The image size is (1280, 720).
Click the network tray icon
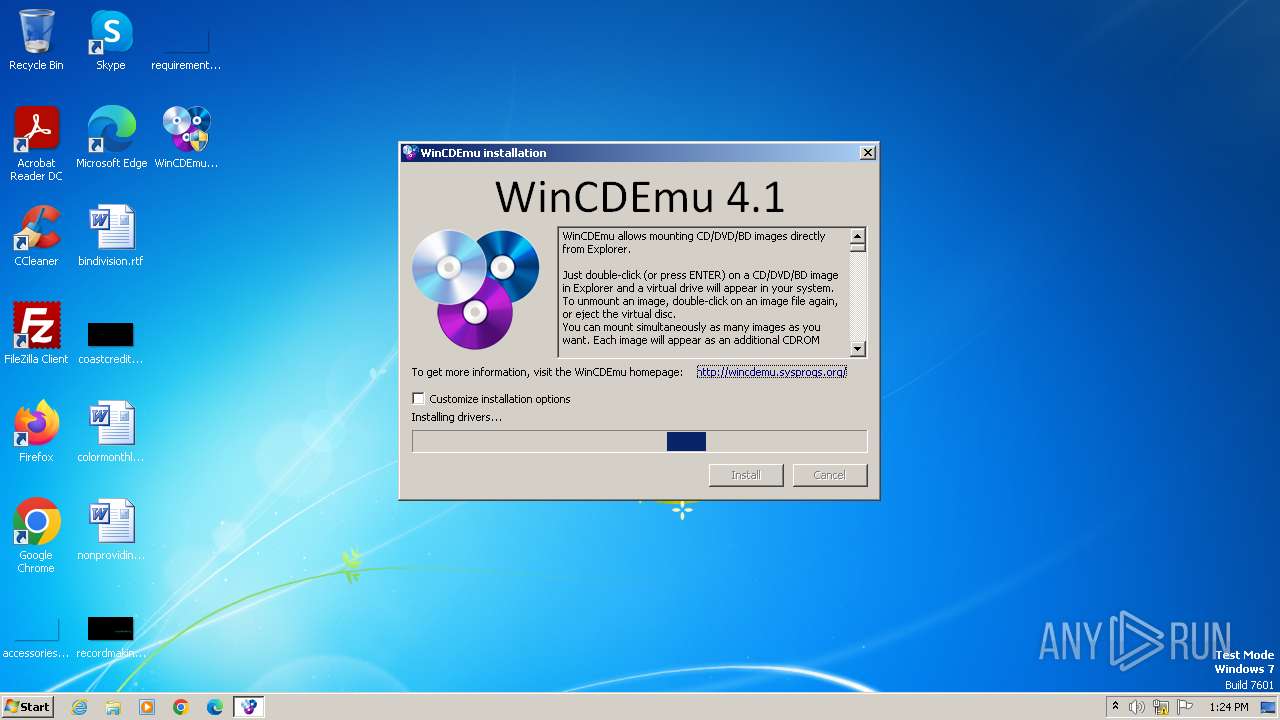1161,707
